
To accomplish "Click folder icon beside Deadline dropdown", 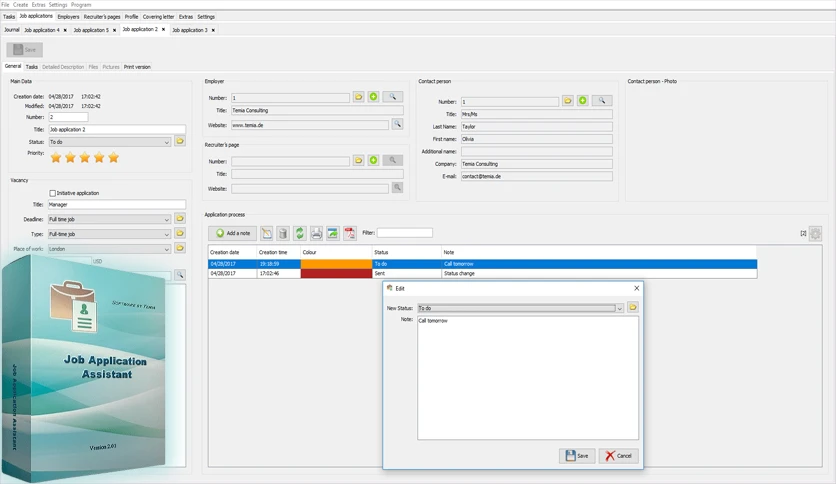I will (180, 219).
